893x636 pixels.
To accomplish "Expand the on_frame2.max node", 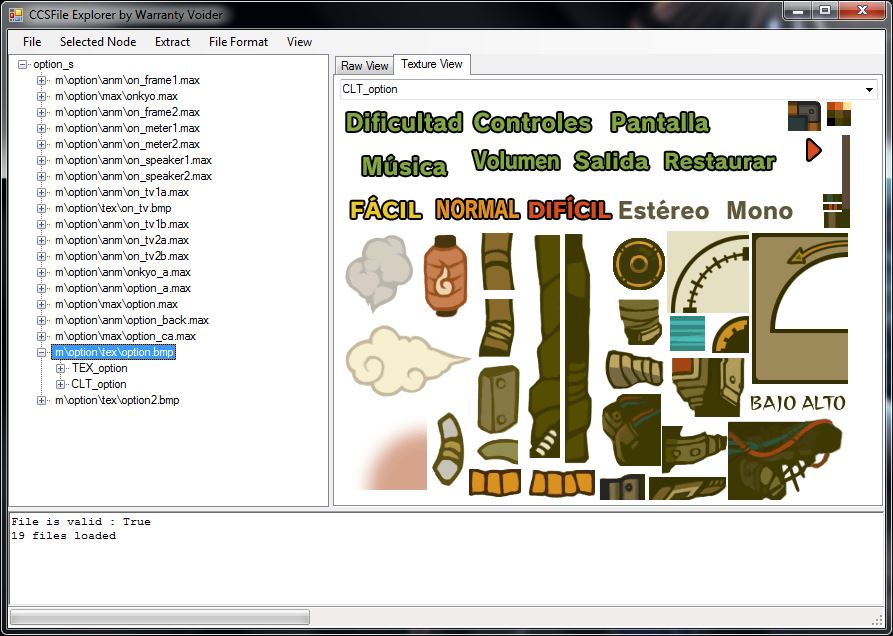I will pos(41,112).
